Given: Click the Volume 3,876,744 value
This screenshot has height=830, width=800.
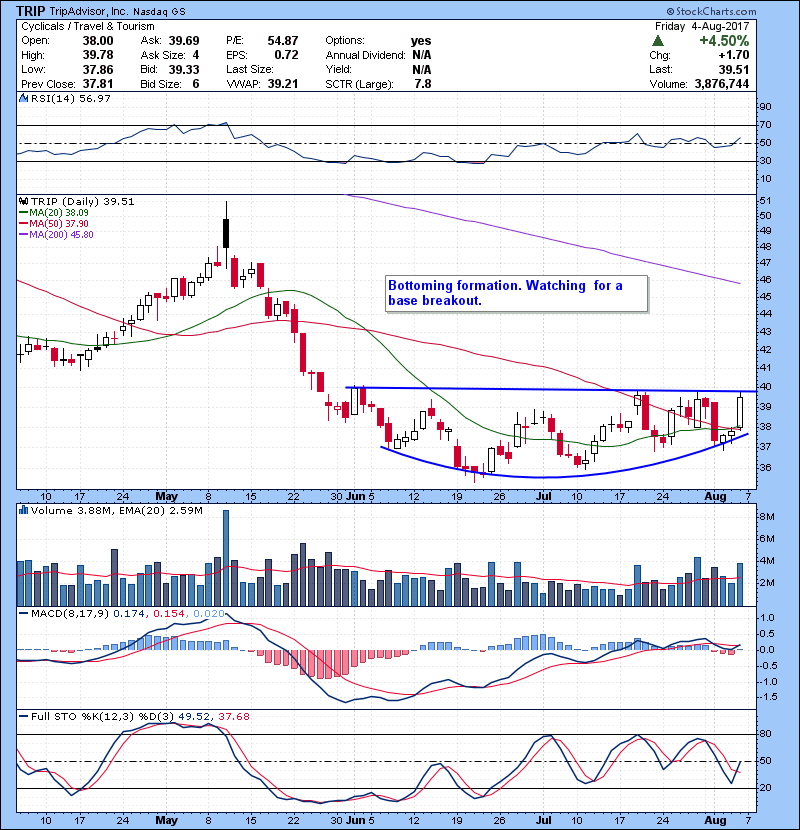Looking at the screenshot, I should click(x=722, y=84).
